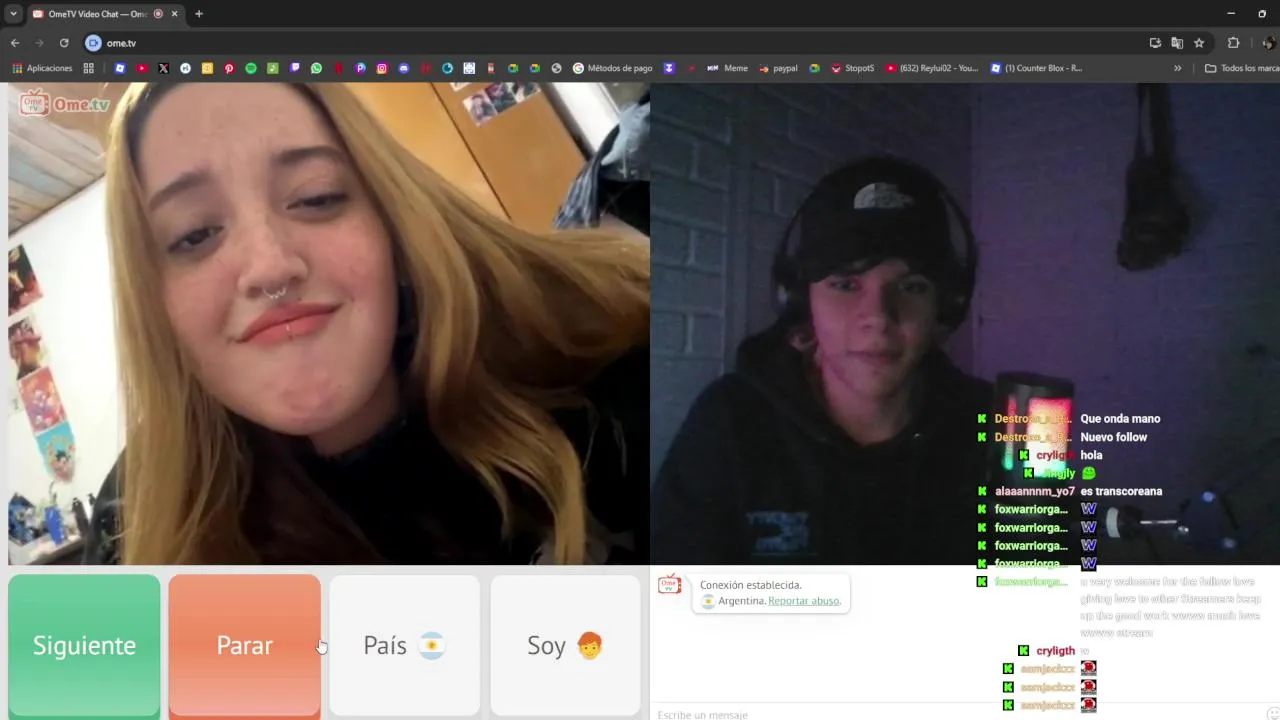Click the install app icon in address bar
This screenshot has height=720, width=1280.
[x=1155, y=43]
